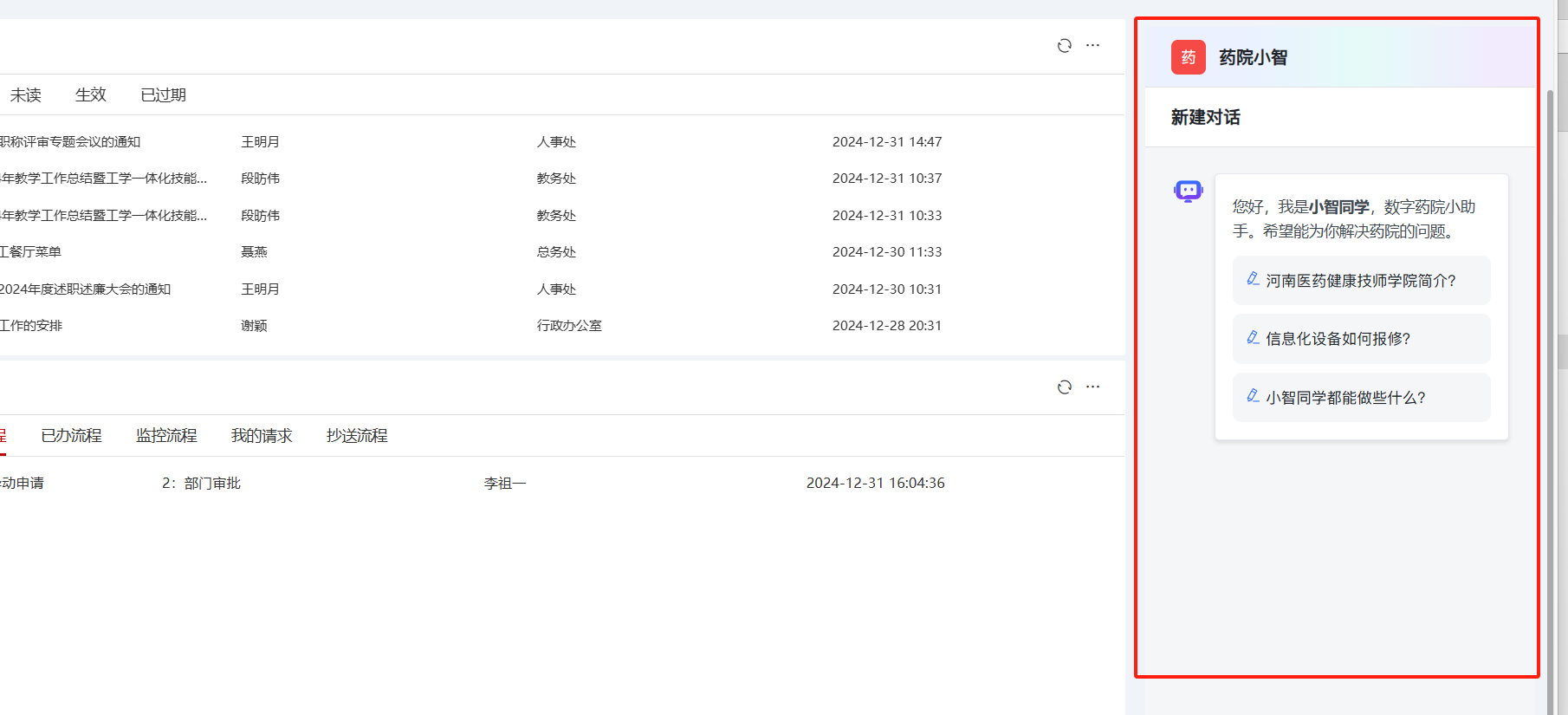
Task: Start a new chat via 新建对话
Action: [x=1205, y=118]
